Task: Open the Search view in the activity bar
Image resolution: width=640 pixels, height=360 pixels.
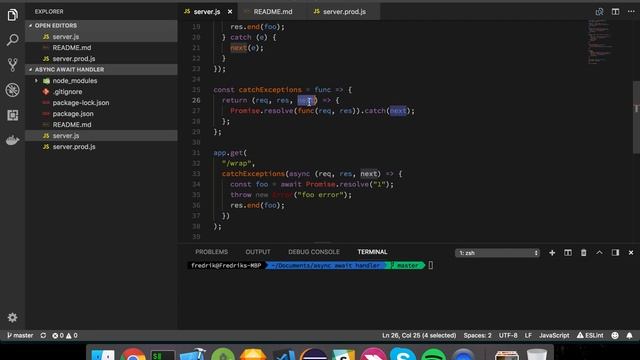Action: tap(12, 40)
